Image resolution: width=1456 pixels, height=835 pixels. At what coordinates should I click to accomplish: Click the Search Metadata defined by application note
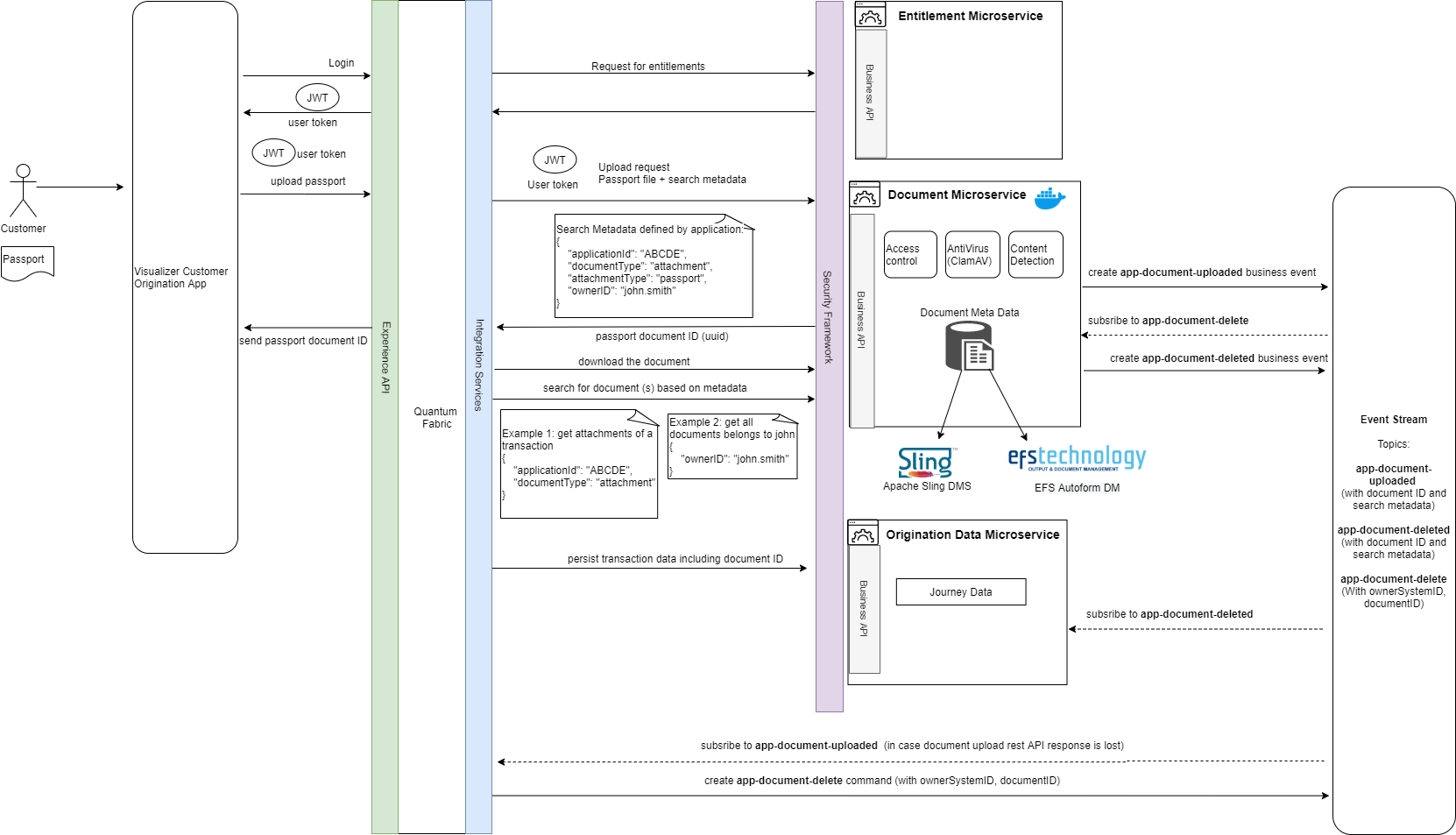[x=653, y=266]
